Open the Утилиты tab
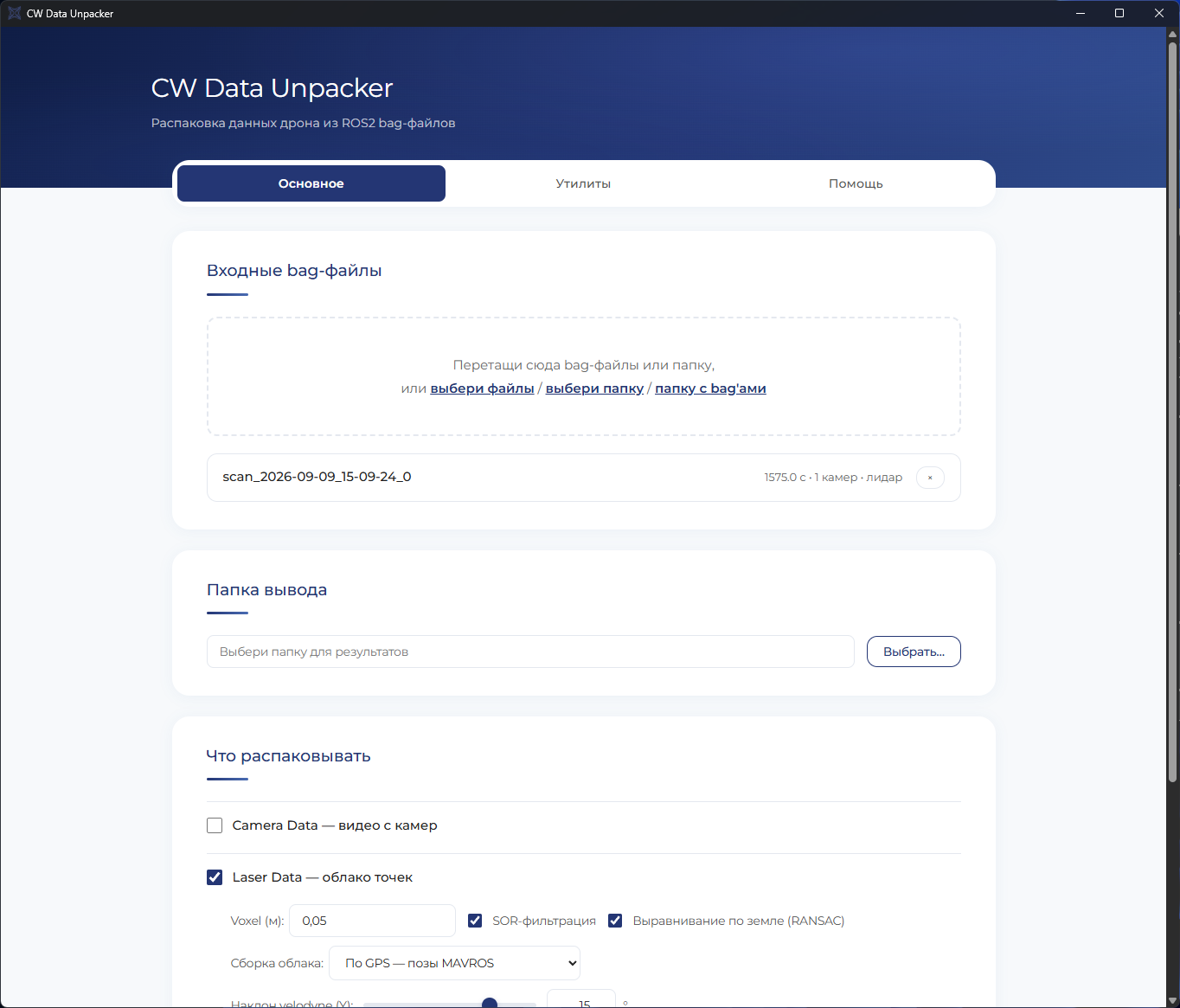The width and height of the screenshot is (1180, 1008). tap(583, 183)
